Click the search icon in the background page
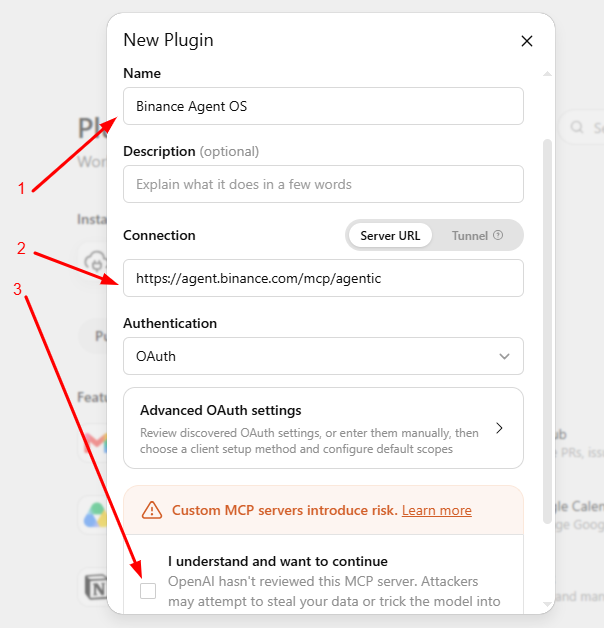604x628 pixels. 577,127
